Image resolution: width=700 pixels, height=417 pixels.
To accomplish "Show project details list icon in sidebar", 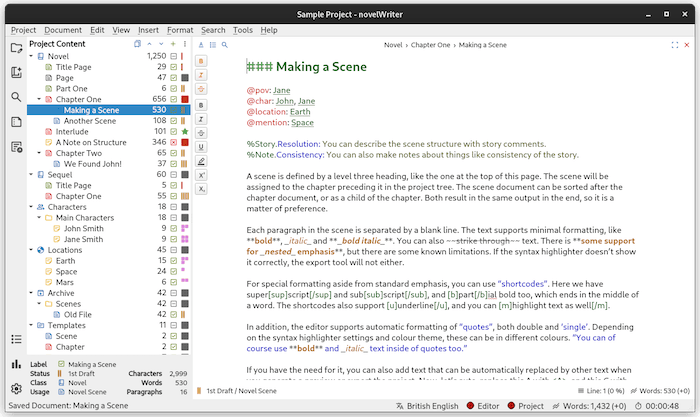I will [x=17, y=339].
